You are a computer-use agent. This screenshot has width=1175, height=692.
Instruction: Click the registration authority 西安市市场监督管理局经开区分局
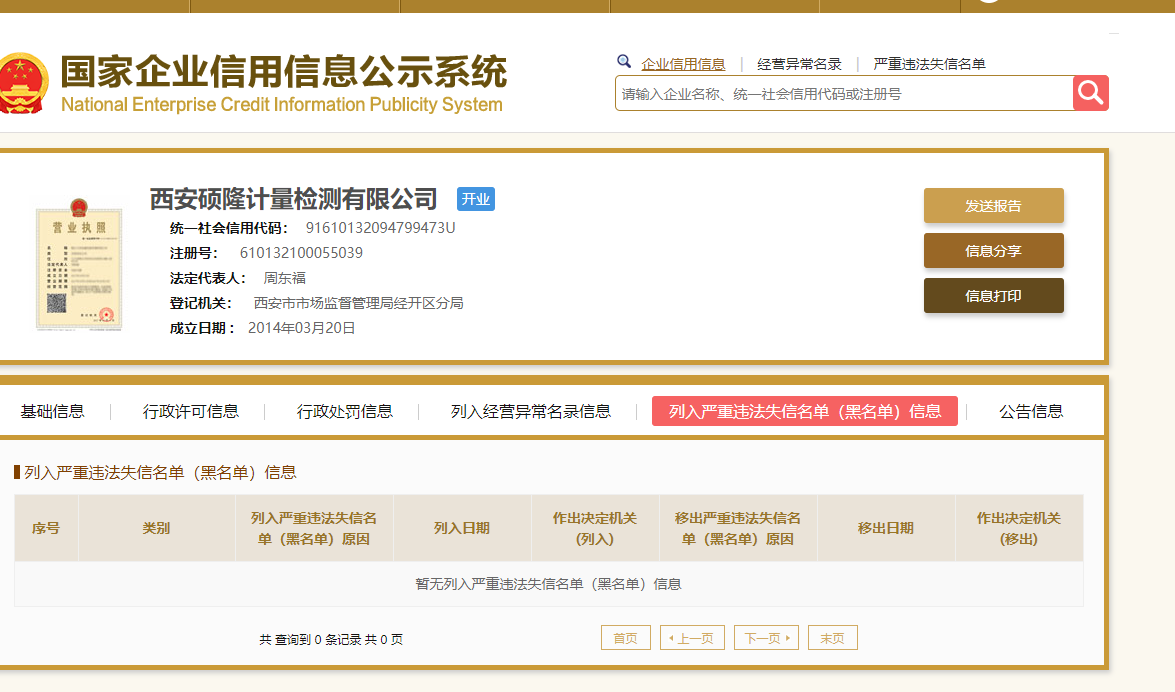pyautogui.click(x=358, y=303)
